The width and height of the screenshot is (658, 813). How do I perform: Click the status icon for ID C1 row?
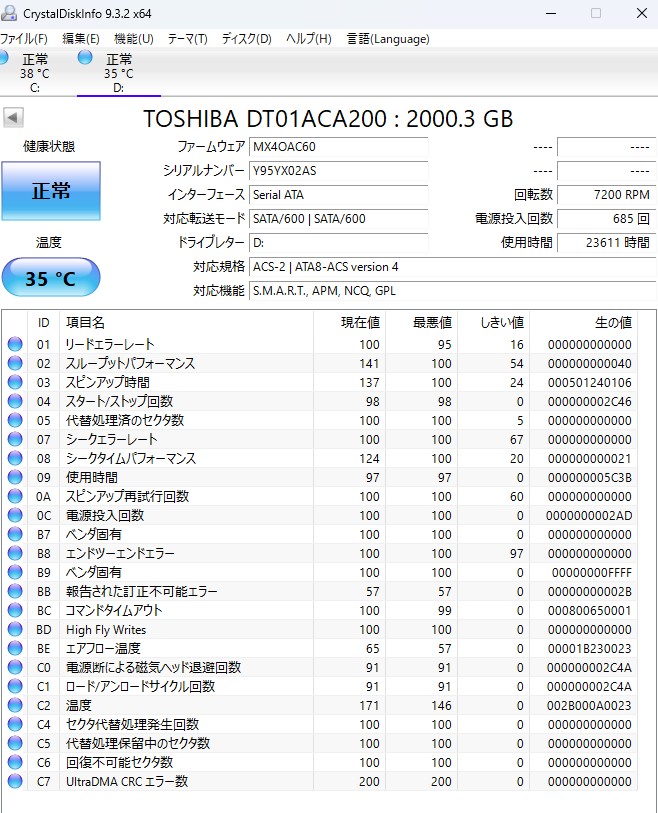[15, 686]
